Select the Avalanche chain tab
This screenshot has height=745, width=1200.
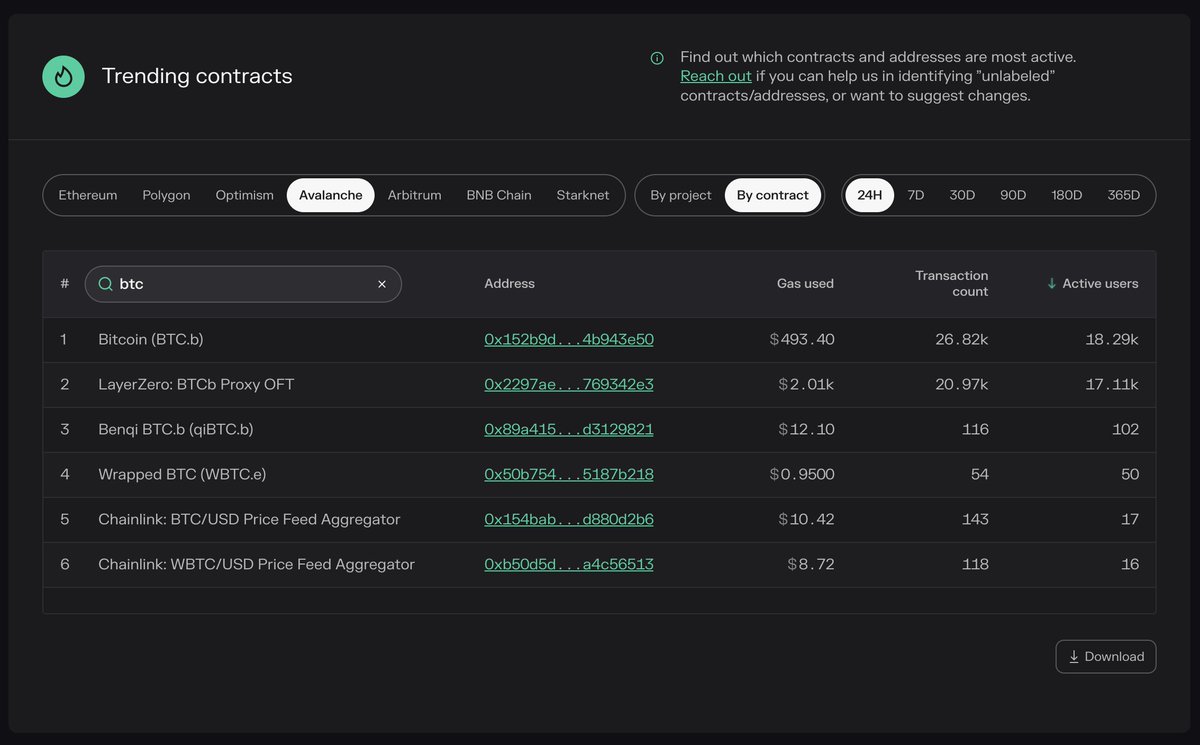[x=331, y=195]
